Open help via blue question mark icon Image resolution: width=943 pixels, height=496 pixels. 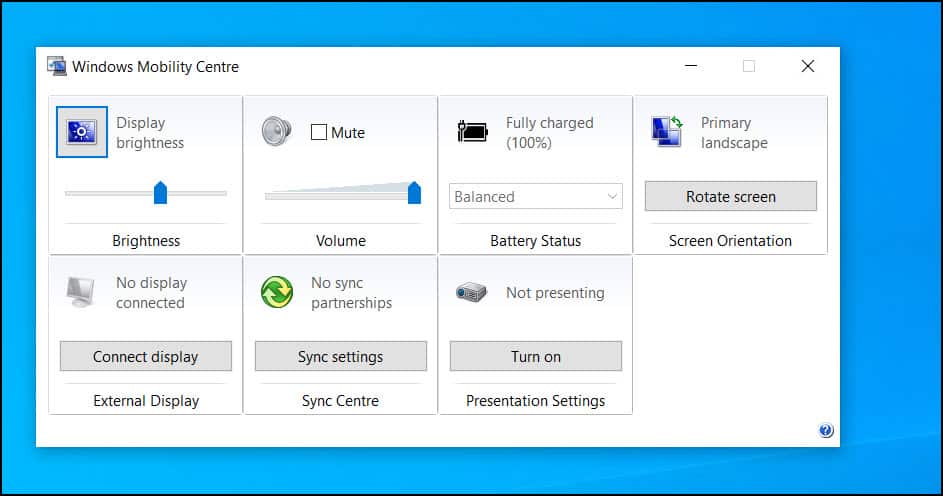[826, 430]
